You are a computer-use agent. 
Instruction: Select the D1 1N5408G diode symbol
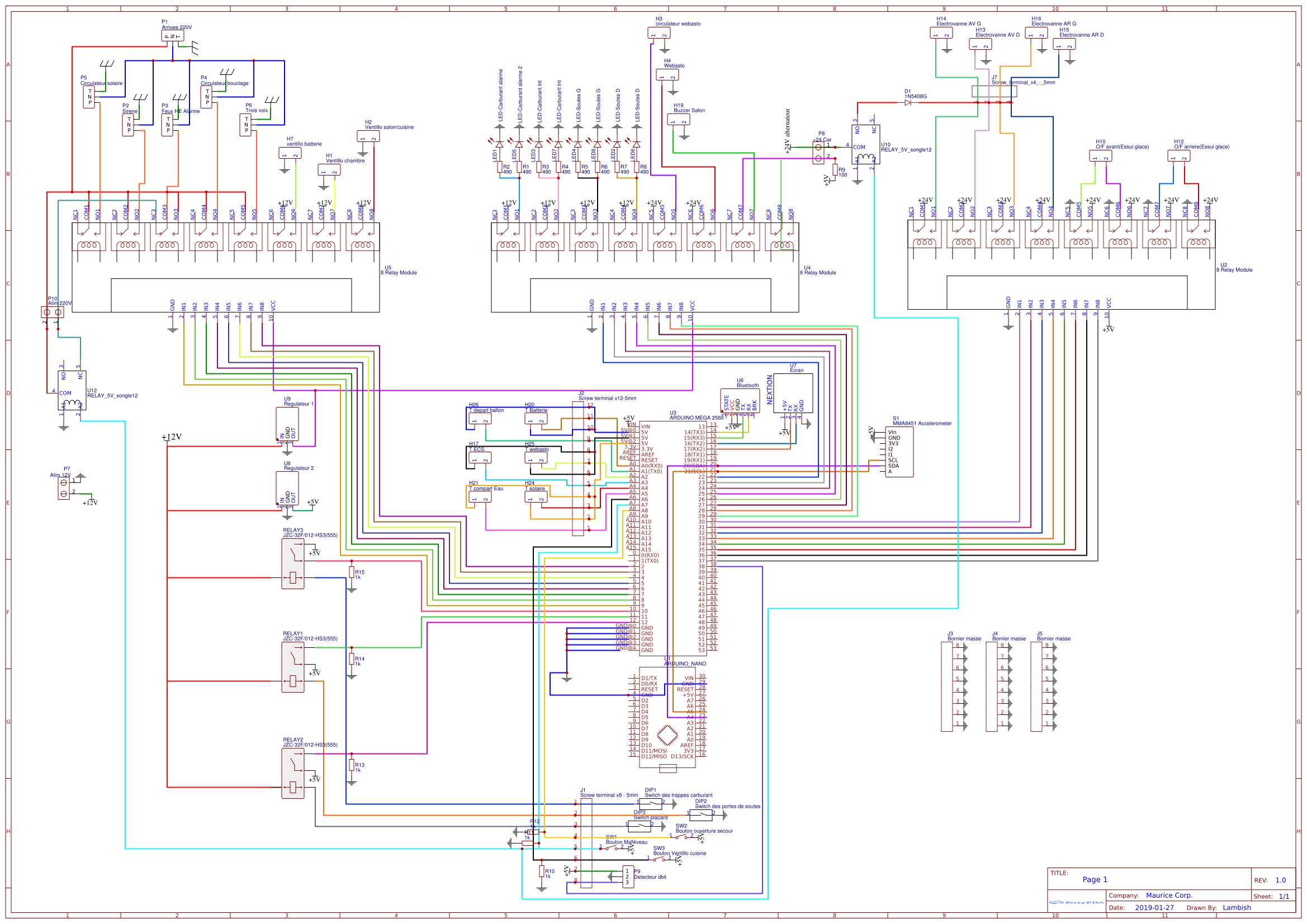point(907,103)
